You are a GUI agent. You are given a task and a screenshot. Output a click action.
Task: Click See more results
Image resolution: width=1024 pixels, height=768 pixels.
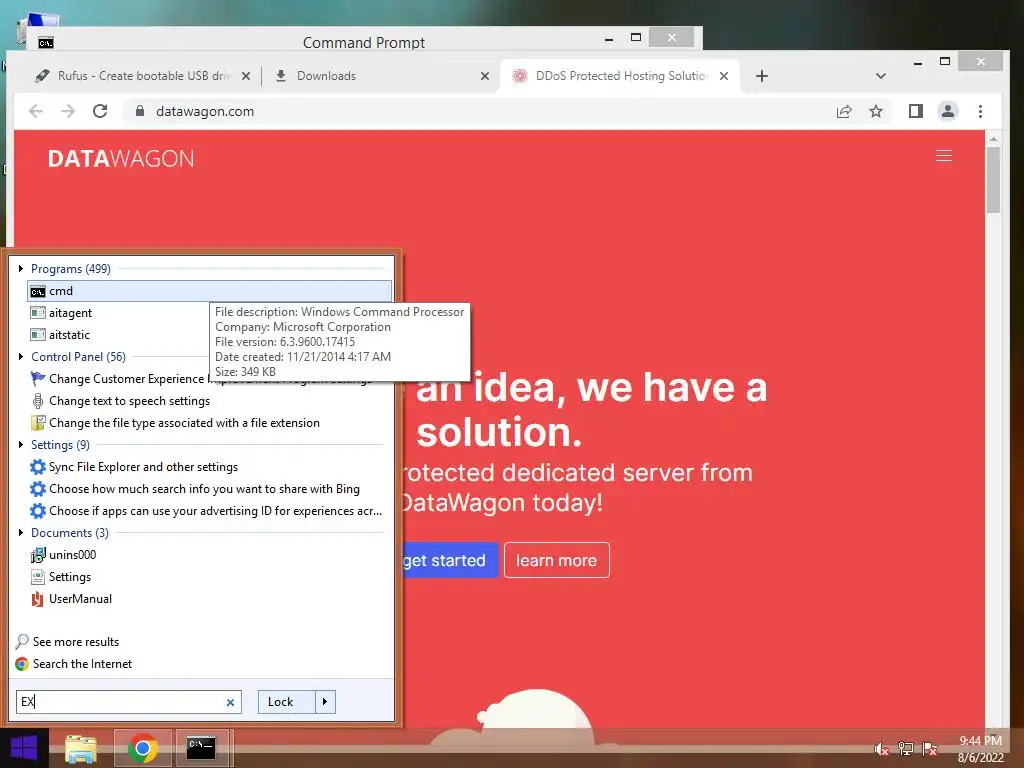[67, 642]
